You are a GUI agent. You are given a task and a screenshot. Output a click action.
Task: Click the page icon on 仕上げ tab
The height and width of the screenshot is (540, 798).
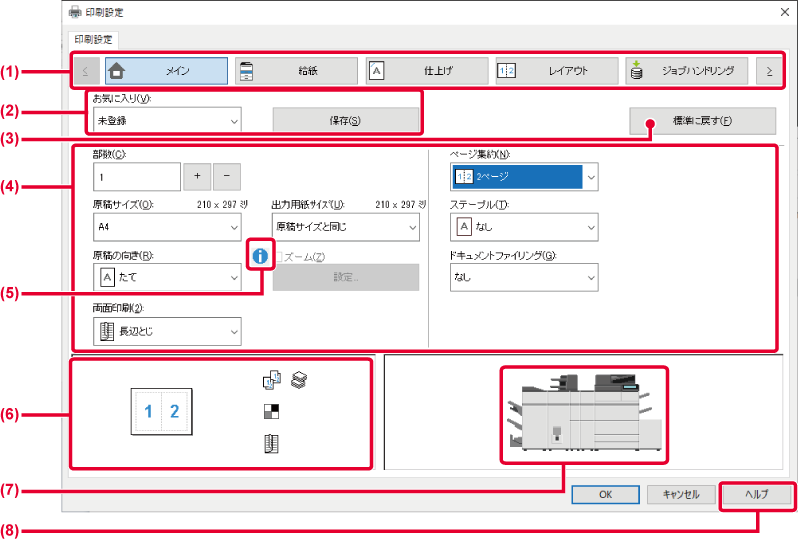[377, 71]
